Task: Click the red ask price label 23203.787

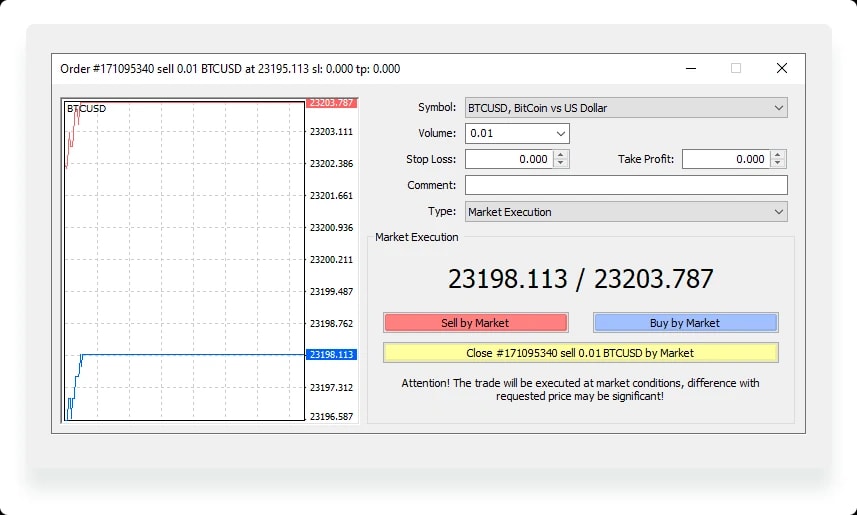Action: pos(331,103)
